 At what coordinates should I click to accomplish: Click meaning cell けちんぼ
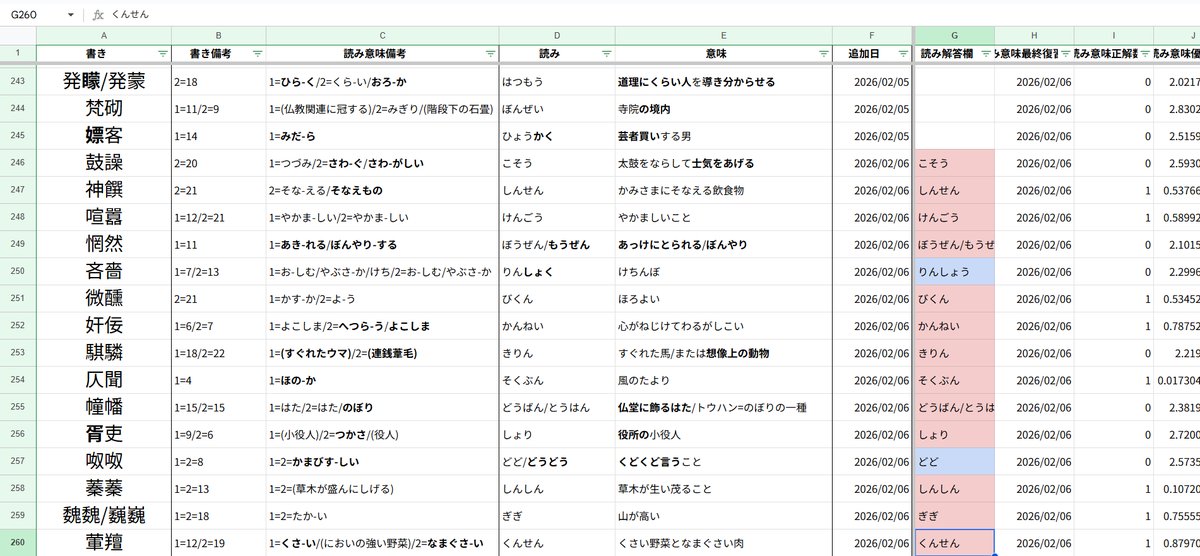pyautogui.click(x=723, y=272)
